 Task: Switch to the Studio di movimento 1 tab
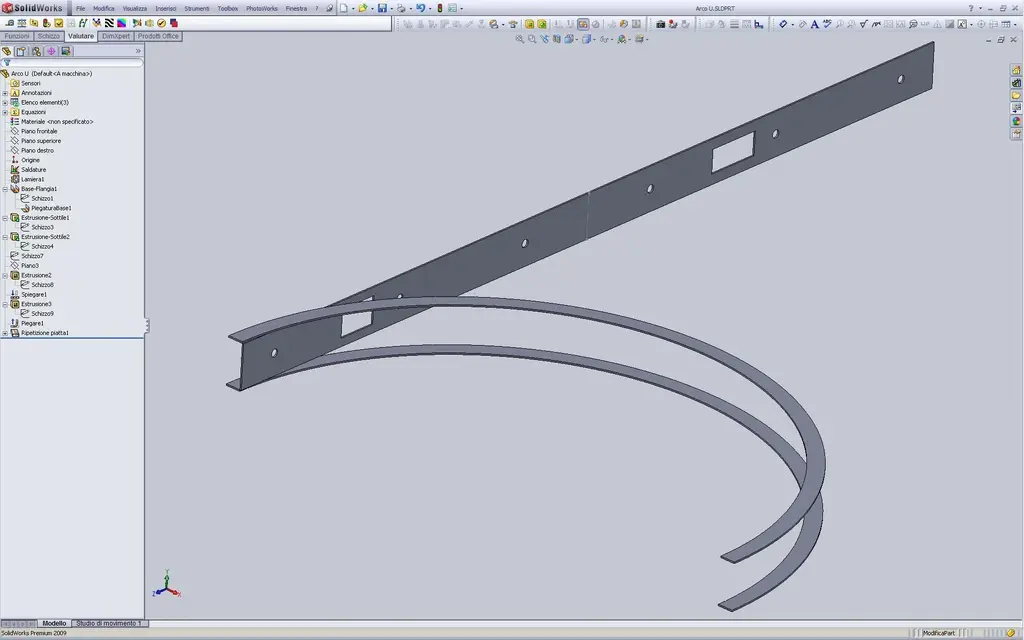pos(108,623)
